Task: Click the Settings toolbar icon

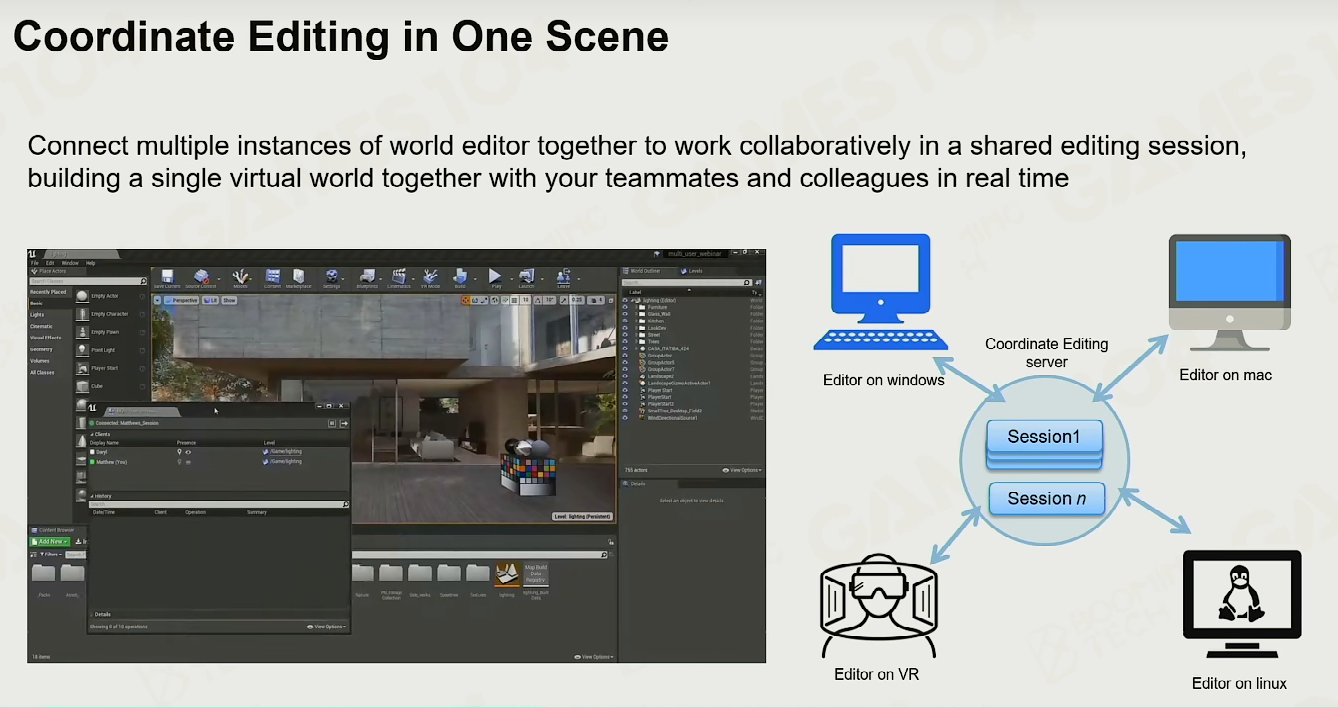Action: 332,278
